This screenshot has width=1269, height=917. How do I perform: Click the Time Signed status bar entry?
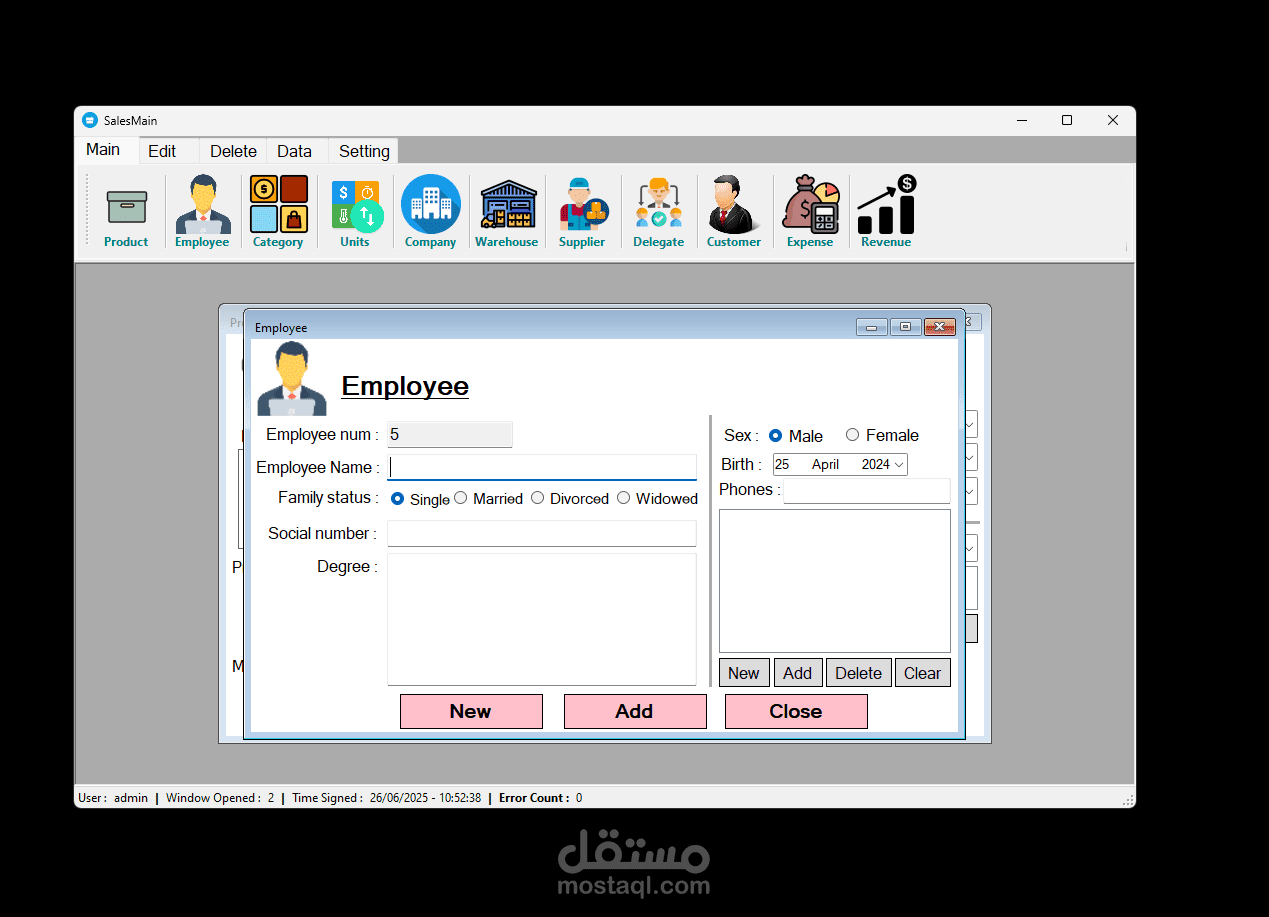387,798
